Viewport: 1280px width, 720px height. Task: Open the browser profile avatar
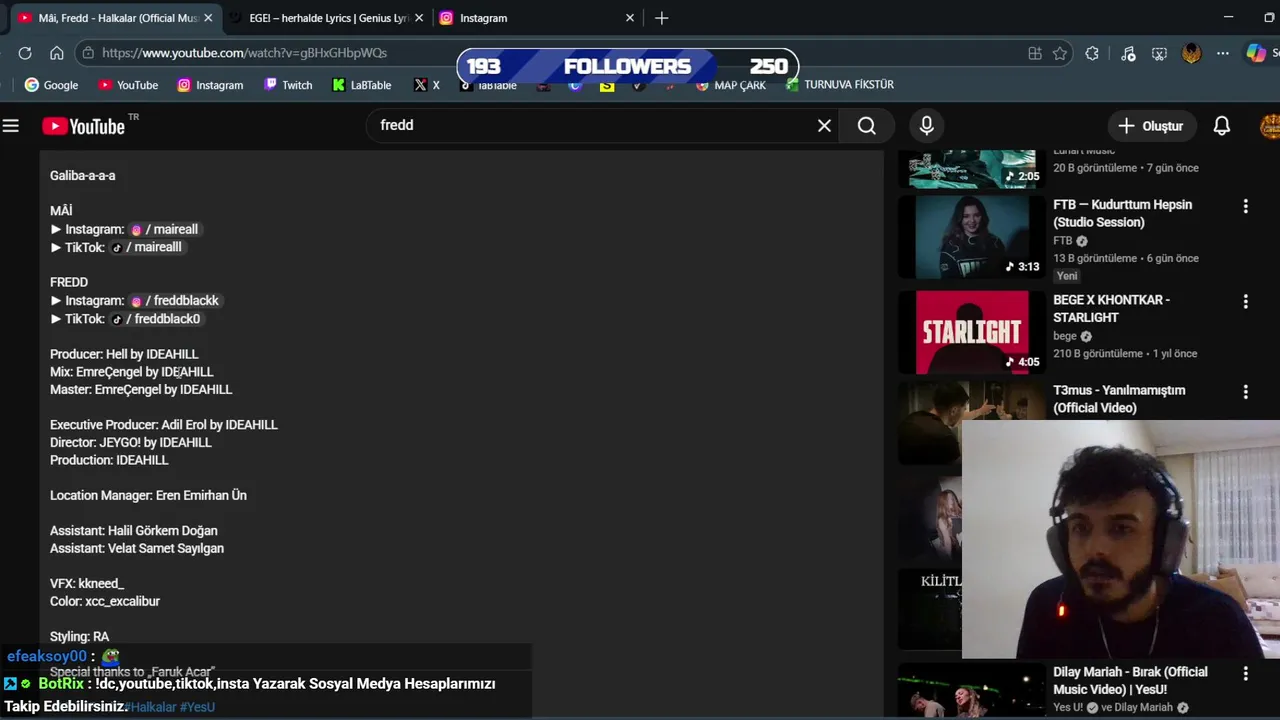[x=1191, y=53]
